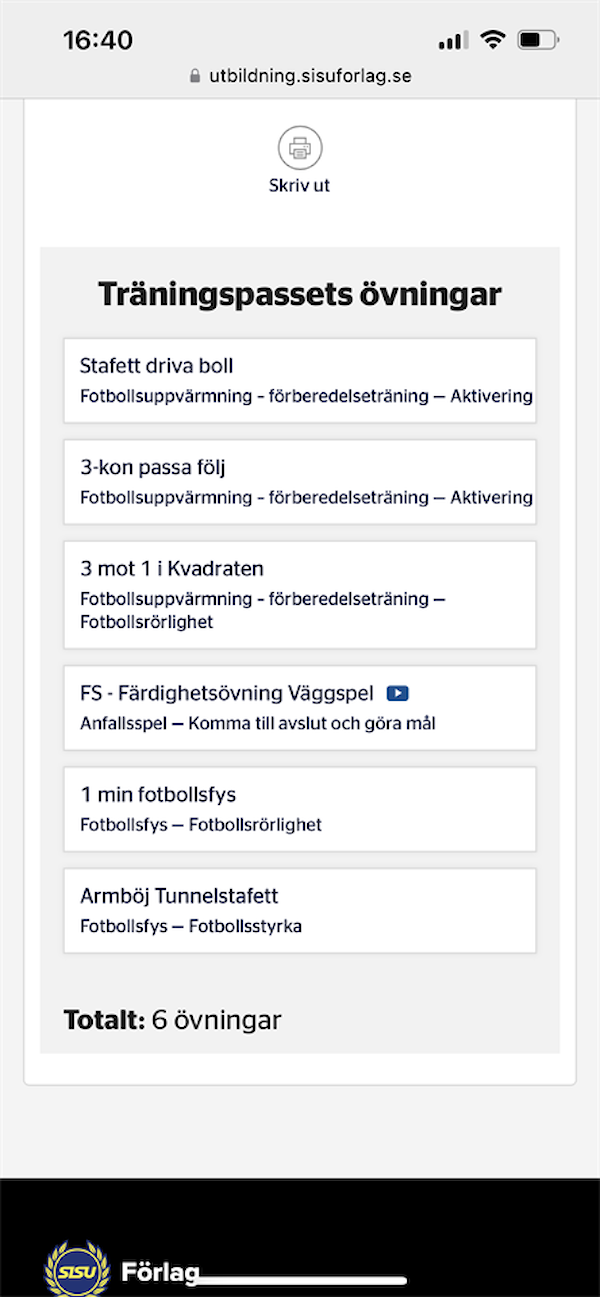Open the 3-kon passa följ exercise
600x1297 pixels.
click(300, 481)
